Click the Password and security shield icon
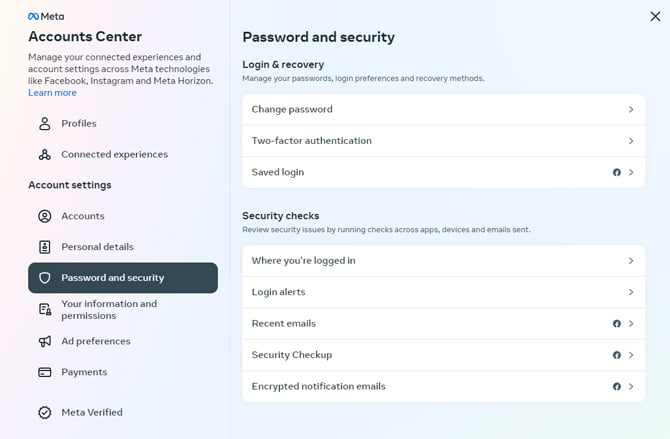This screenshot has height=439, width=670. 44,278
